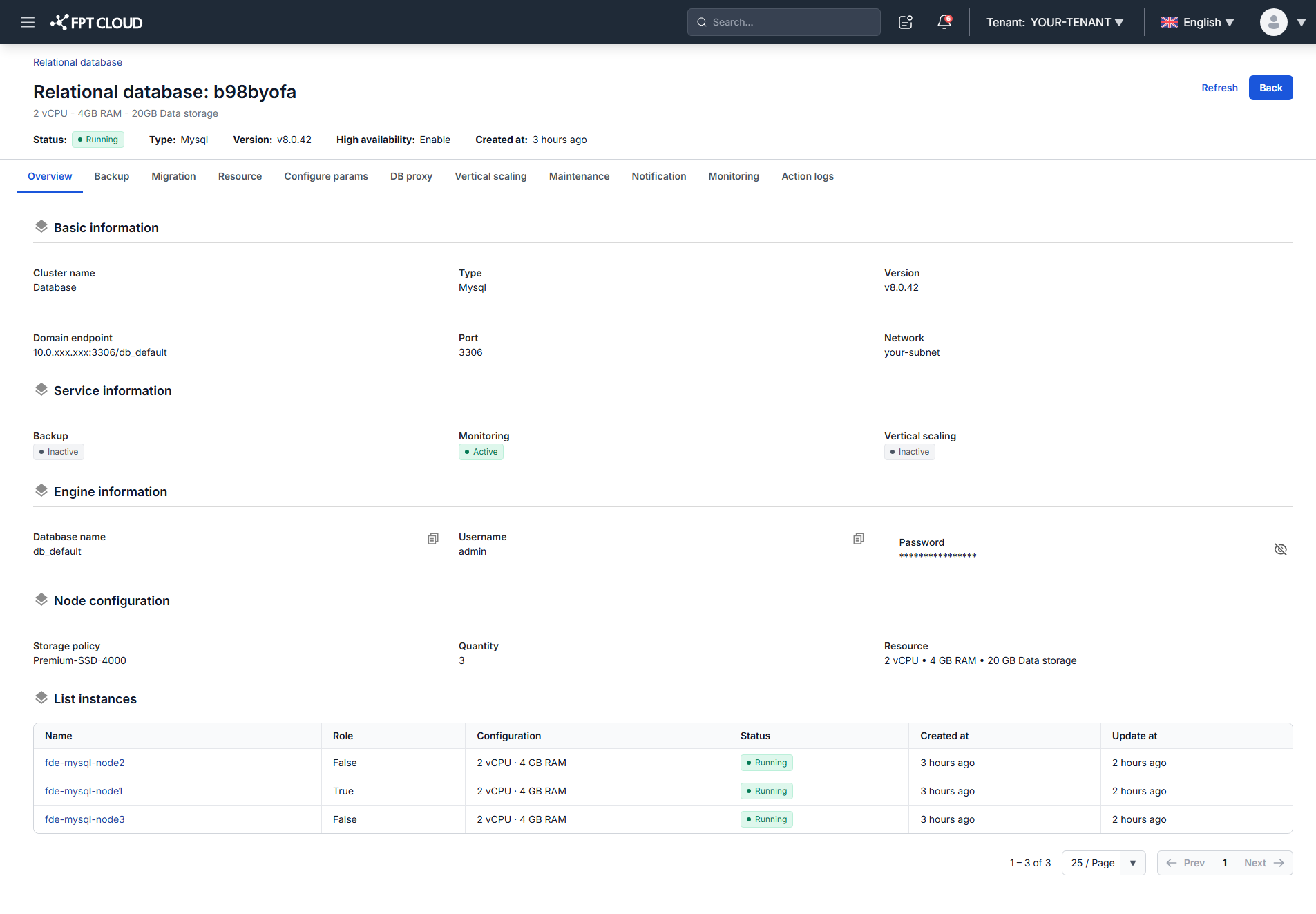This screenshot has width=1316, height=914.
Task: Click the Premium-SSD-4000 storage policy value
Action: pyautogui.click(x=79, y=660)
